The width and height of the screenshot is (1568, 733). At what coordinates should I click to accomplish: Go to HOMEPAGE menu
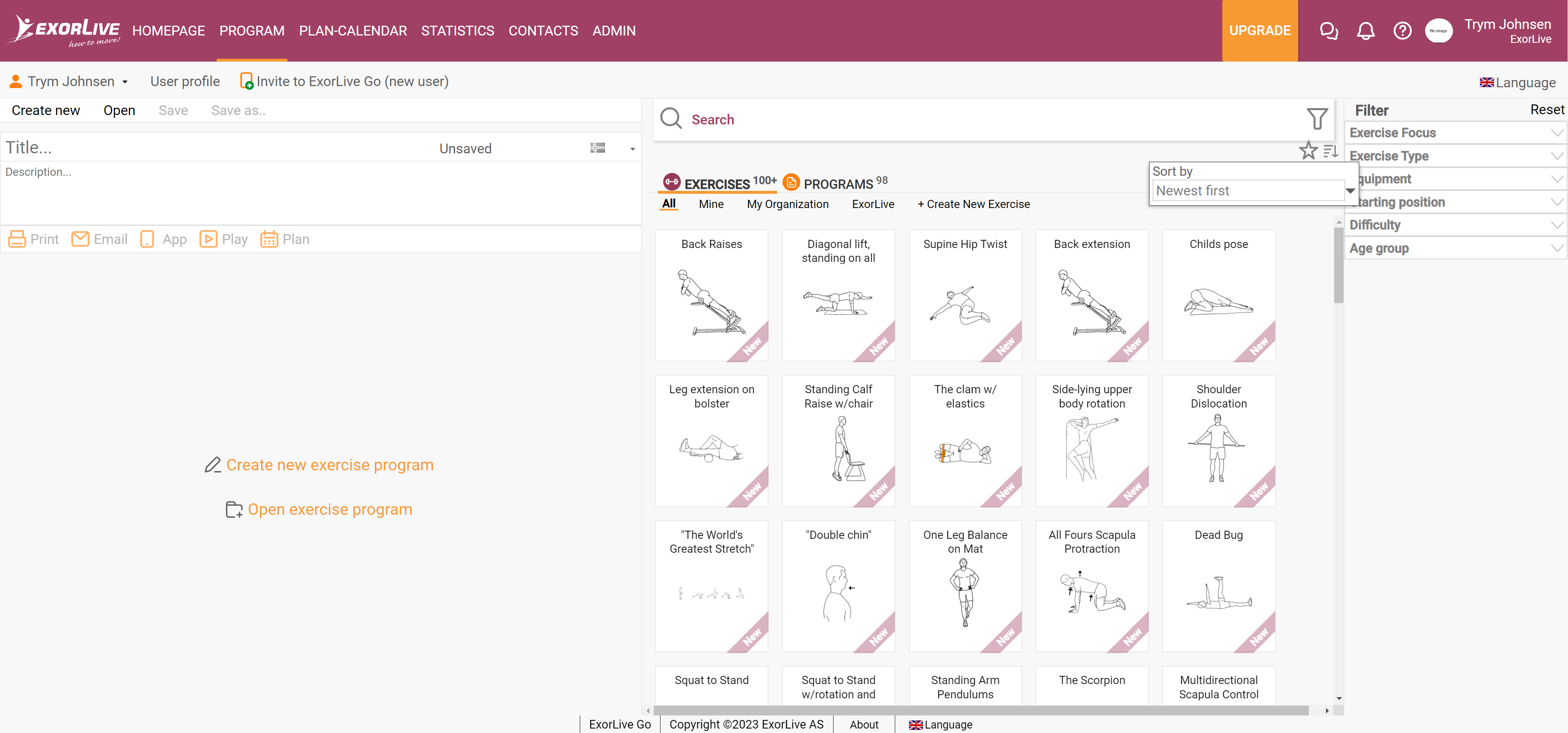(169, 31)
